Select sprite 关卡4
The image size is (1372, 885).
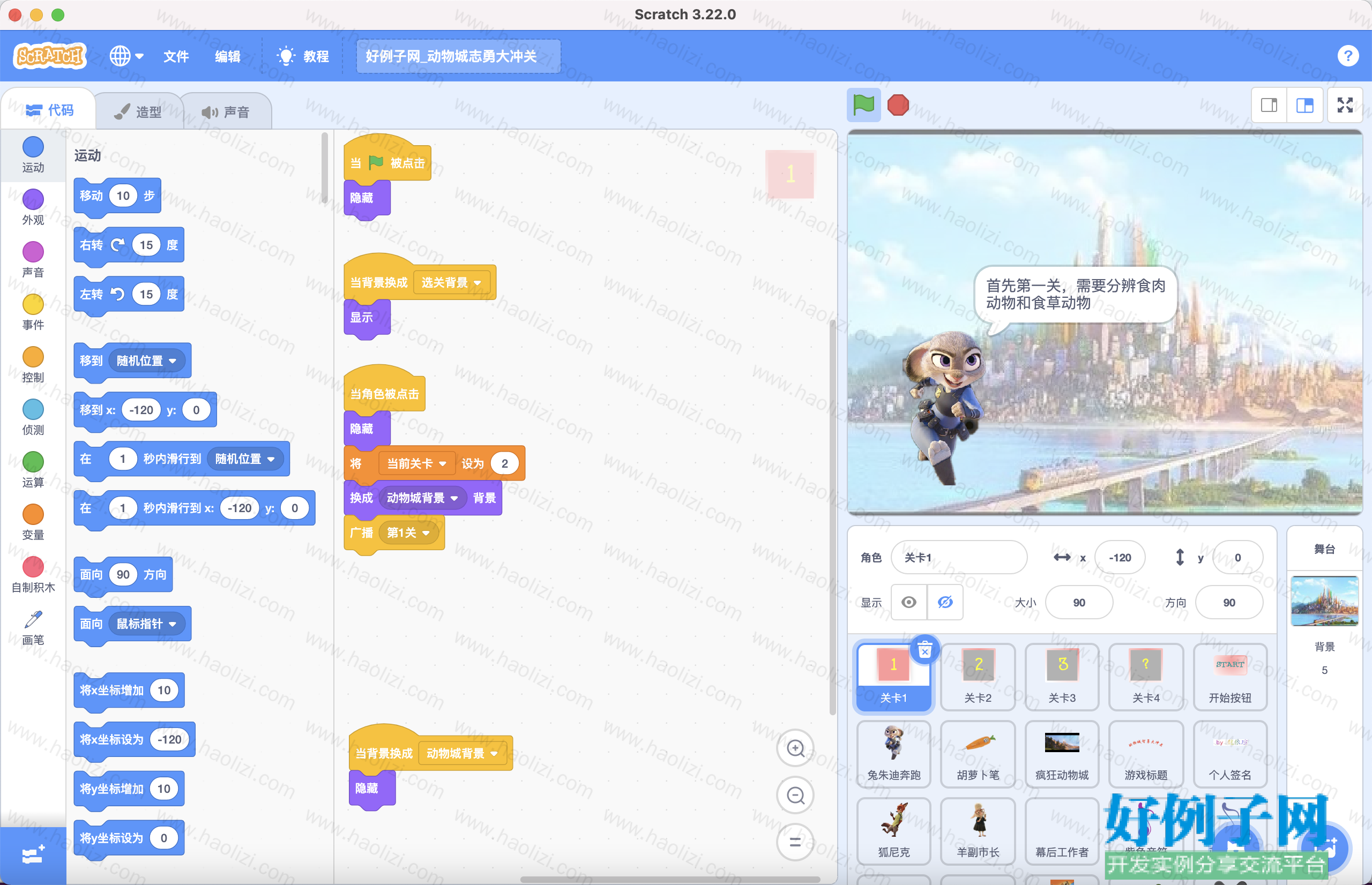[x=1145, y=677]
